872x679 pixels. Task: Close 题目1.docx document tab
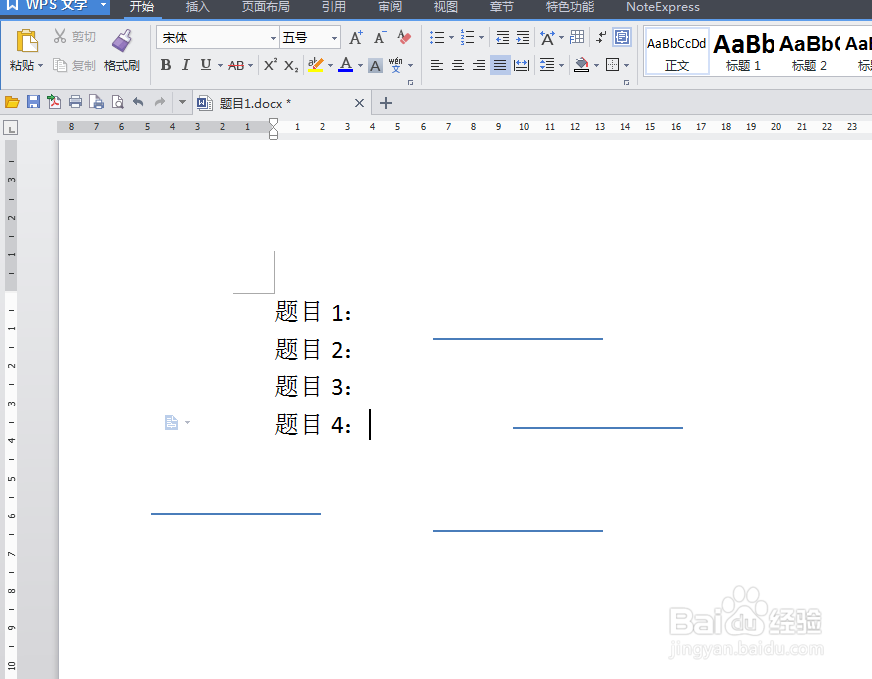click(x=359, y=103)
